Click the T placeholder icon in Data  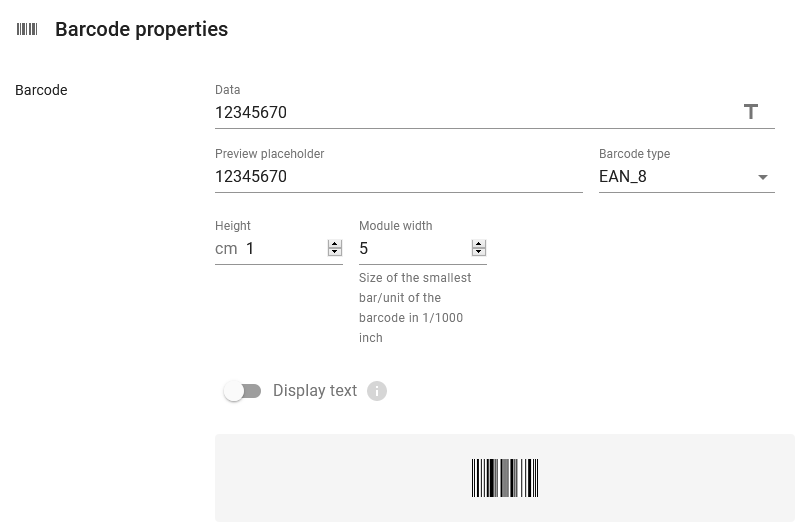point(751,112)
